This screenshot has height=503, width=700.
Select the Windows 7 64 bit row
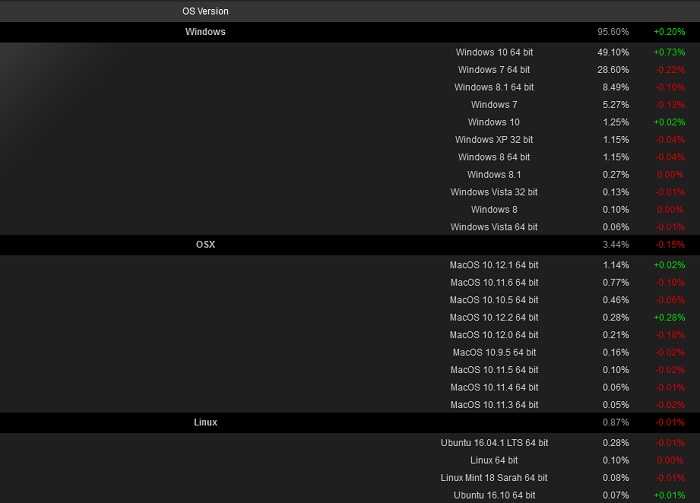494,70
